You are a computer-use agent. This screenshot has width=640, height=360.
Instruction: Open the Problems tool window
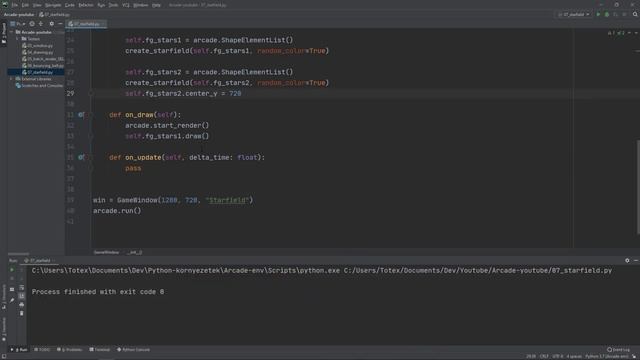(69, 350)
